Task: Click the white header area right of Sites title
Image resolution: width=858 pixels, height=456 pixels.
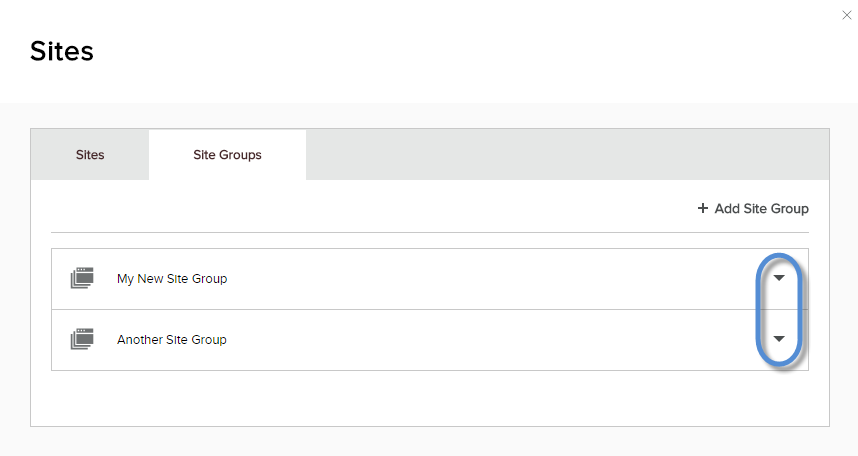Action: pos(450,51)
